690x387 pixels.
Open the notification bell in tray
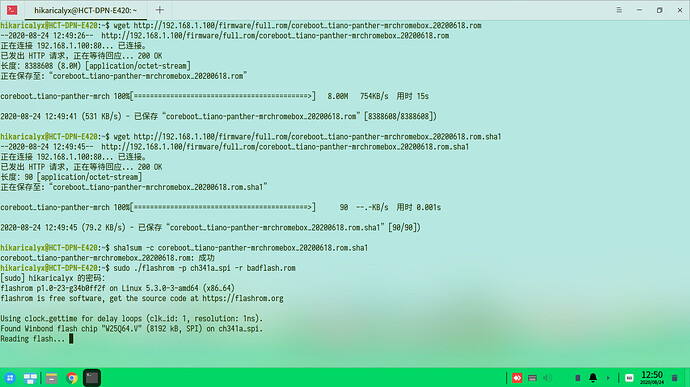[593, 378]
